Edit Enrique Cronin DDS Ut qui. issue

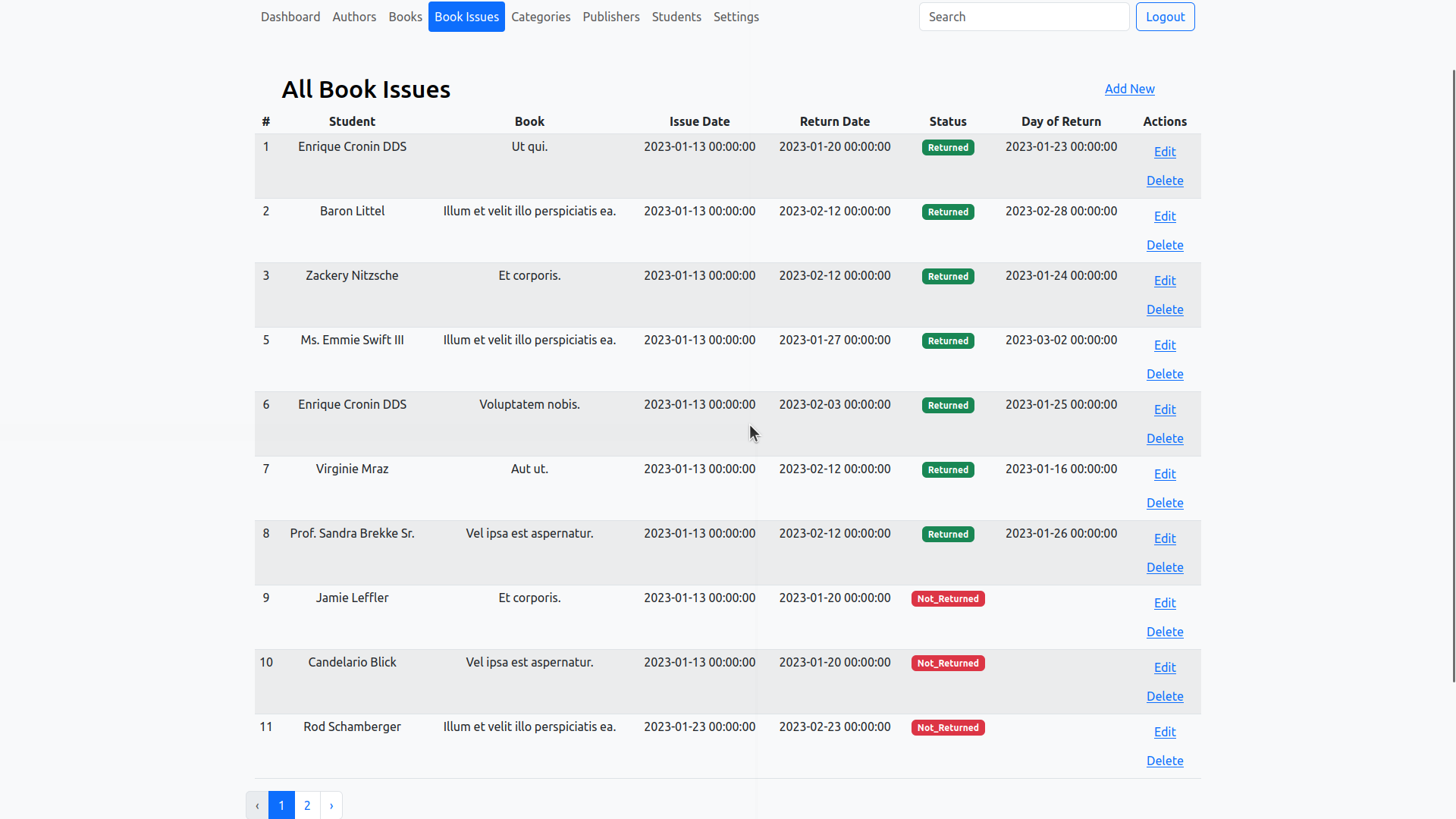pyautogui.click(x=1165, y=152)
